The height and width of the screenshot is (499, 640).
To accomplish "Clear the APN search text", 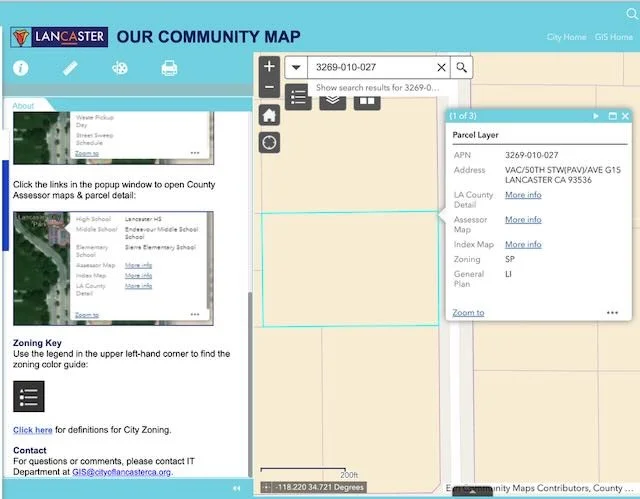I will [441, 68].
